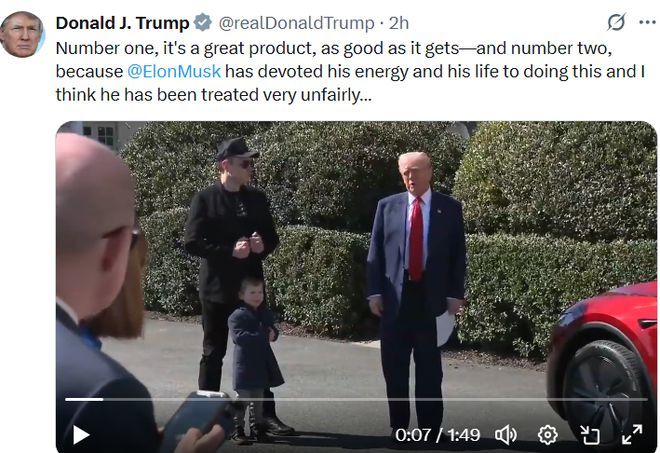Screen dimensions: 660x453
Task: Play the video with the play button
Action: tap(81, 434)
